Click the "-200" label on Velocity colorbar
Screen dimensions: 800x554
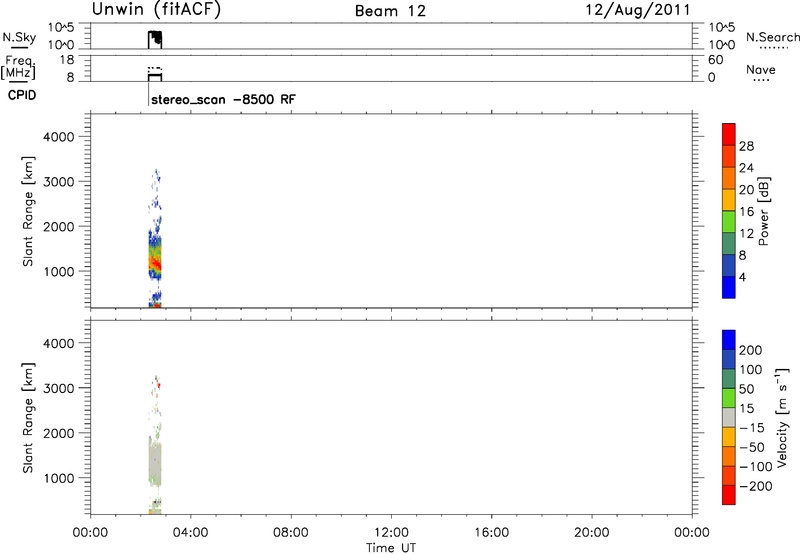(x=756, y=486)
